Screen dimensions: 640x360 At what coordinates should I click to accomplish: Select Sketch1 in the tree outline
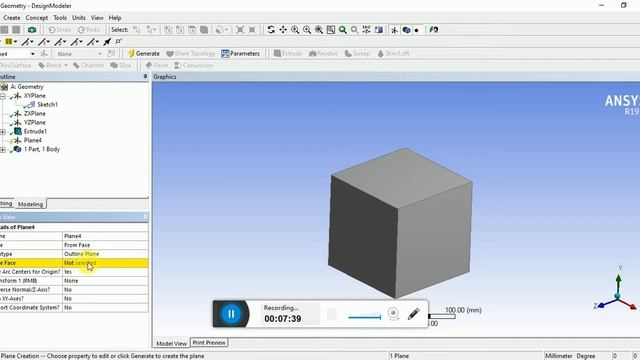click(x=47, y=104)
